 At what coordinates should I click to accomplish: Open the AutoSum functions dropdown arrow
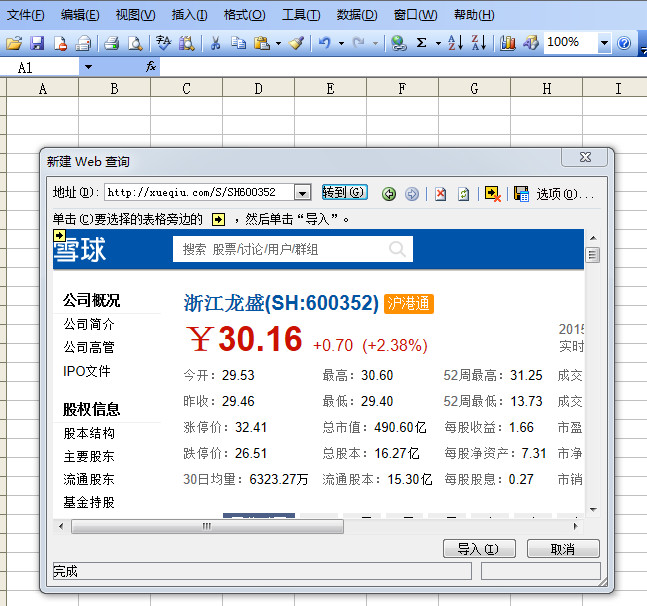click(x=438, y=43)
